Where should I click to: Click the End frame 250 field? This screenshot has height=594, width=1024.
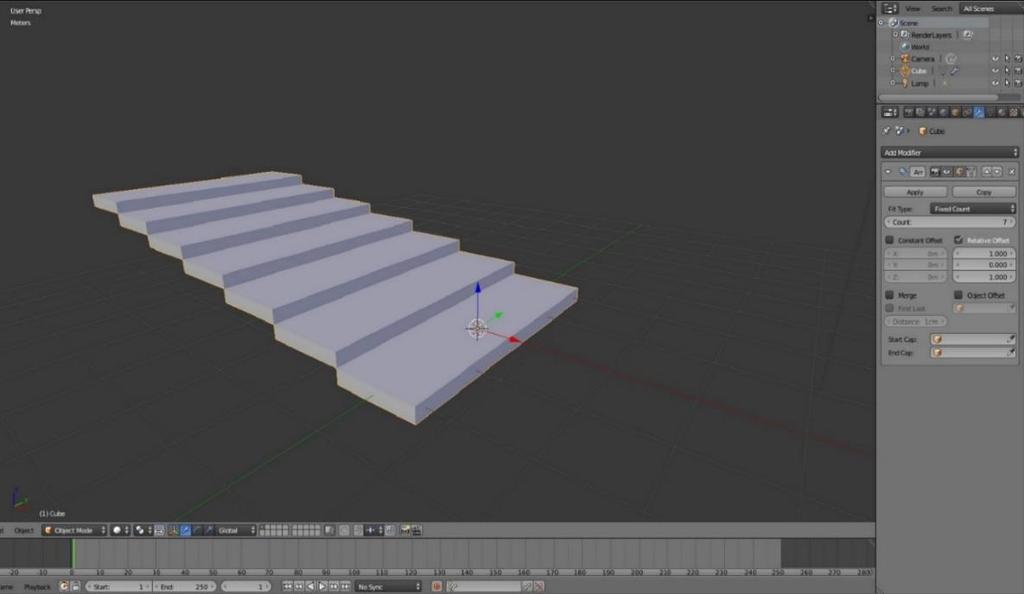tap(185, 587)
